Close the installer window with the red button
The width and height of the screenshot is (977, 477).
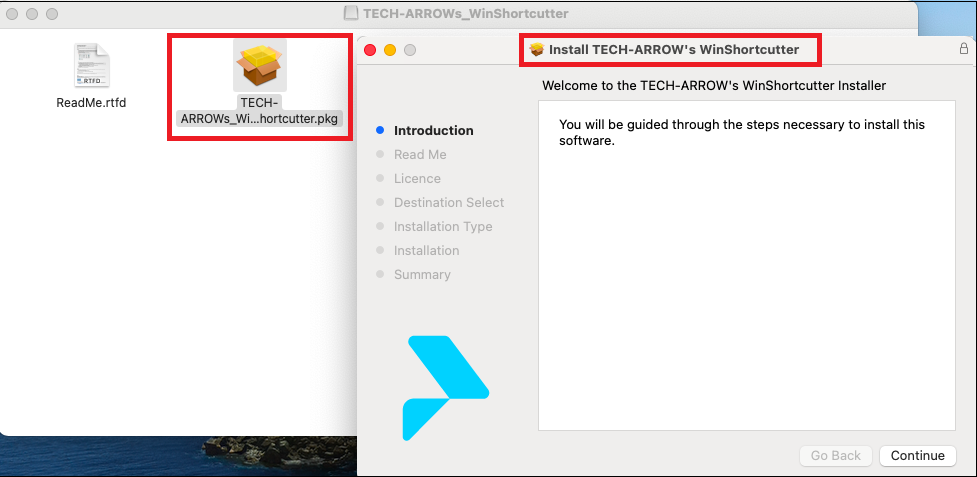point(370,50)
